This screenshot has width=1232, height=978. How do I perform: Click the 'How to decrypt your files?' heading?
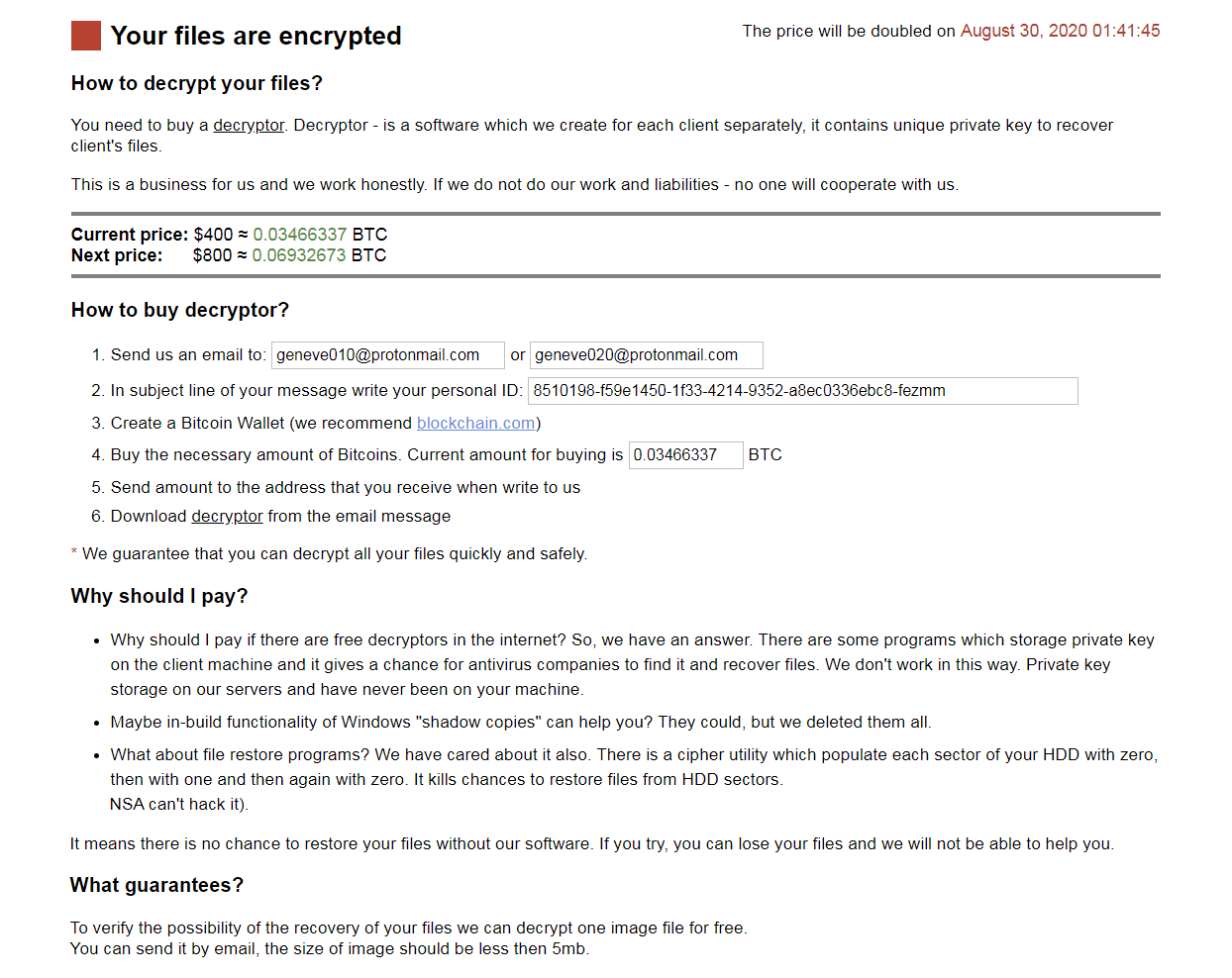point(197,83)
